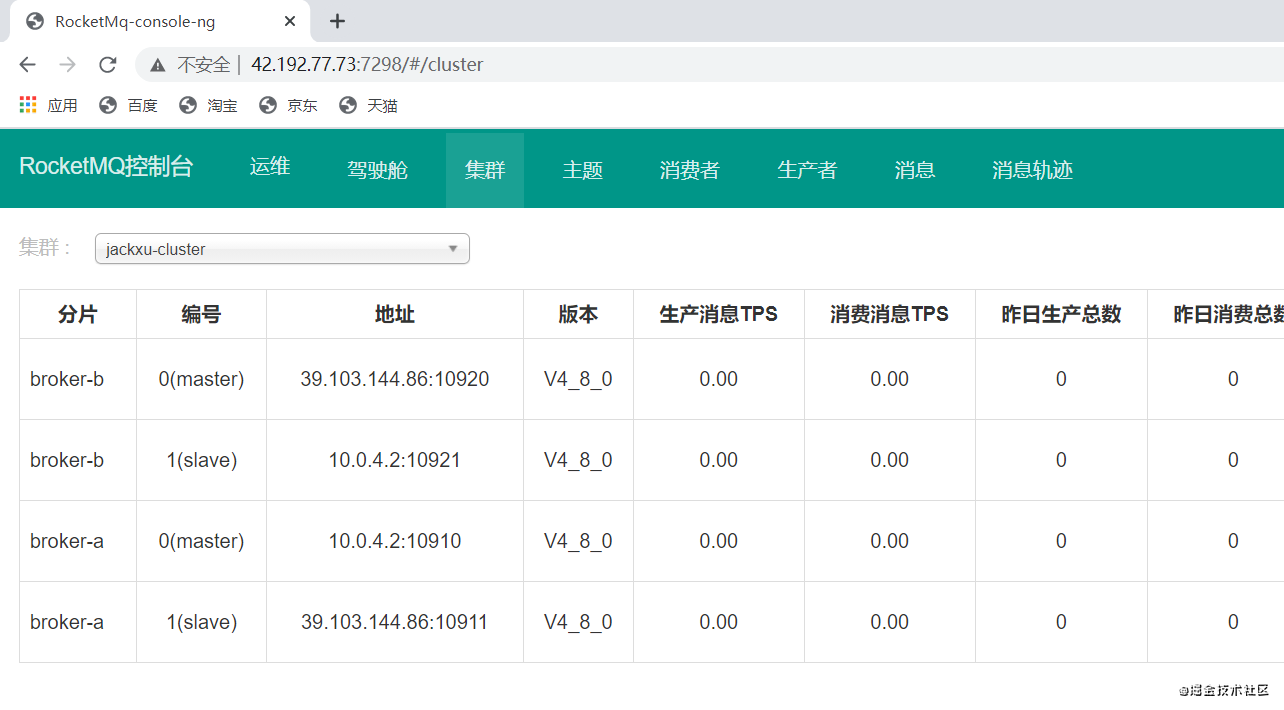Click the not-secure warning triangle icon
This screenshot has height=710, width=1284.
[x=158, y=65]
